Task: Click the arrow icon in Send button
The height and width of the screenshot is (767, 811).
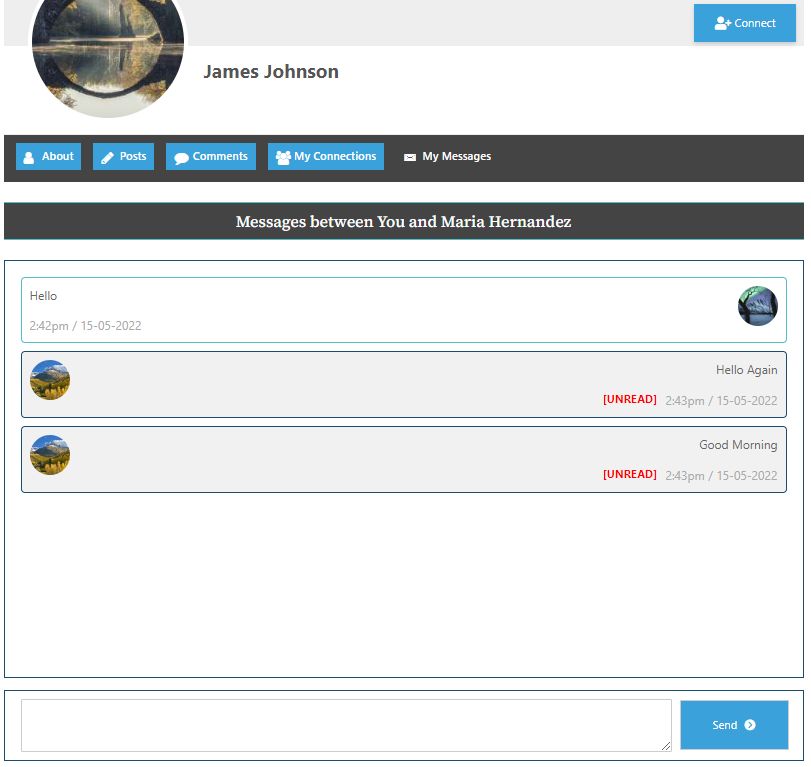Action: tap(749, 725)
